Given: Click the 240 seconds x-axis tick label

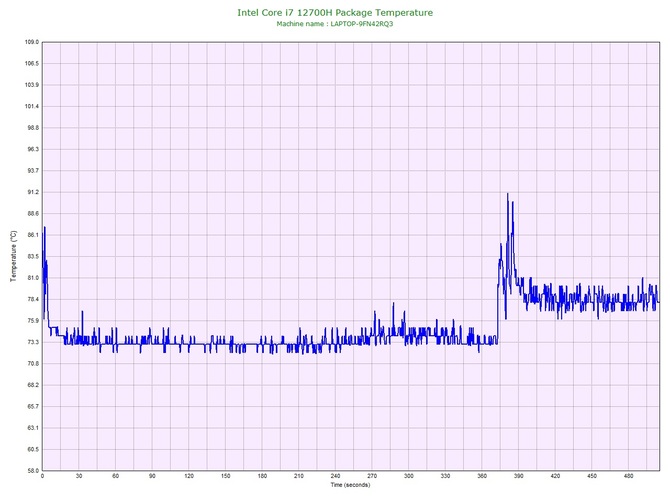Looking at the screenshot, I should 335,476.
